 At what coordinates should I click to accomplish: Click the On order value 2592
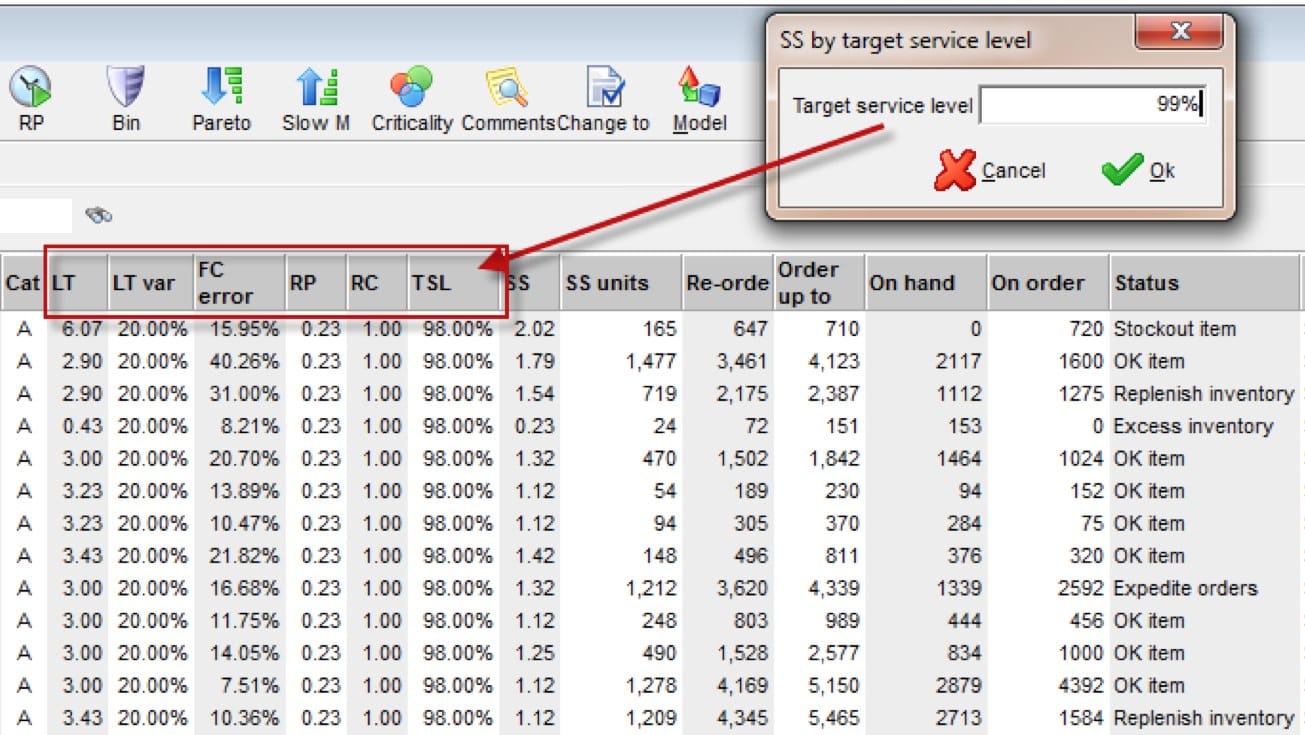pos(1080,588)
